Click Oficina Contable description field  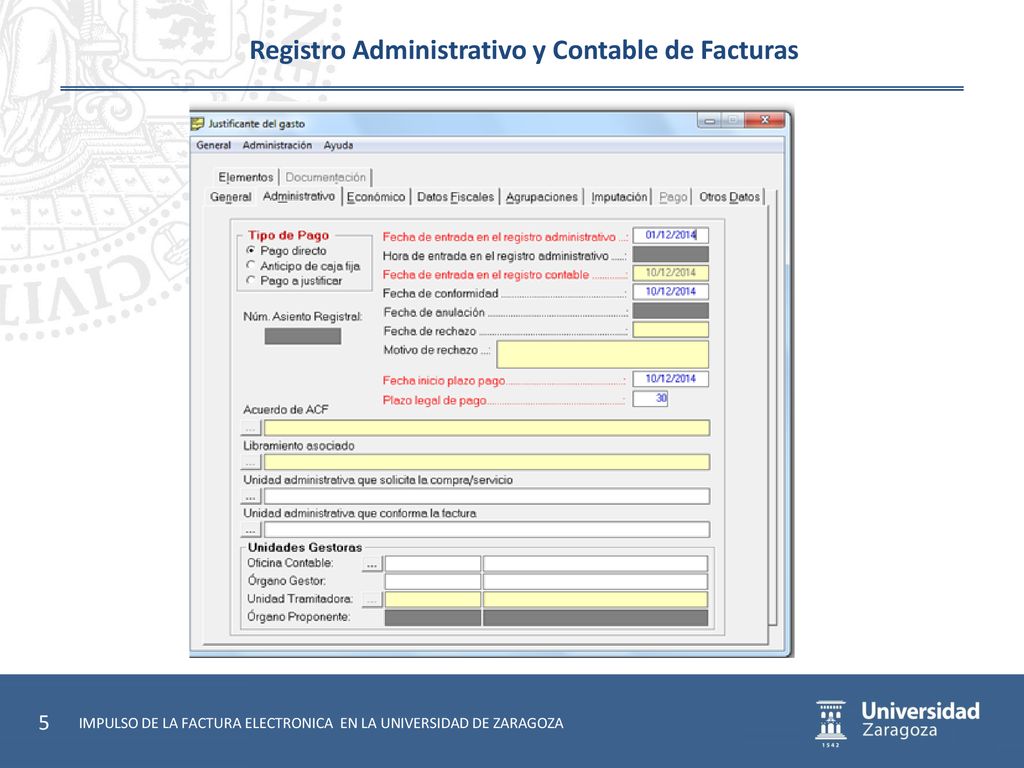coord(596,564)
